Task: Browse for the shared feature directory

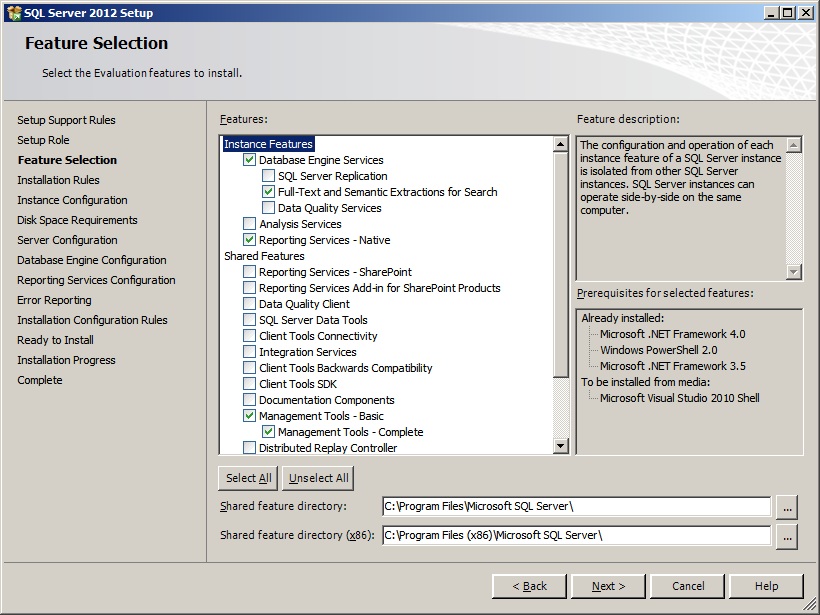Action: (787, 507)
